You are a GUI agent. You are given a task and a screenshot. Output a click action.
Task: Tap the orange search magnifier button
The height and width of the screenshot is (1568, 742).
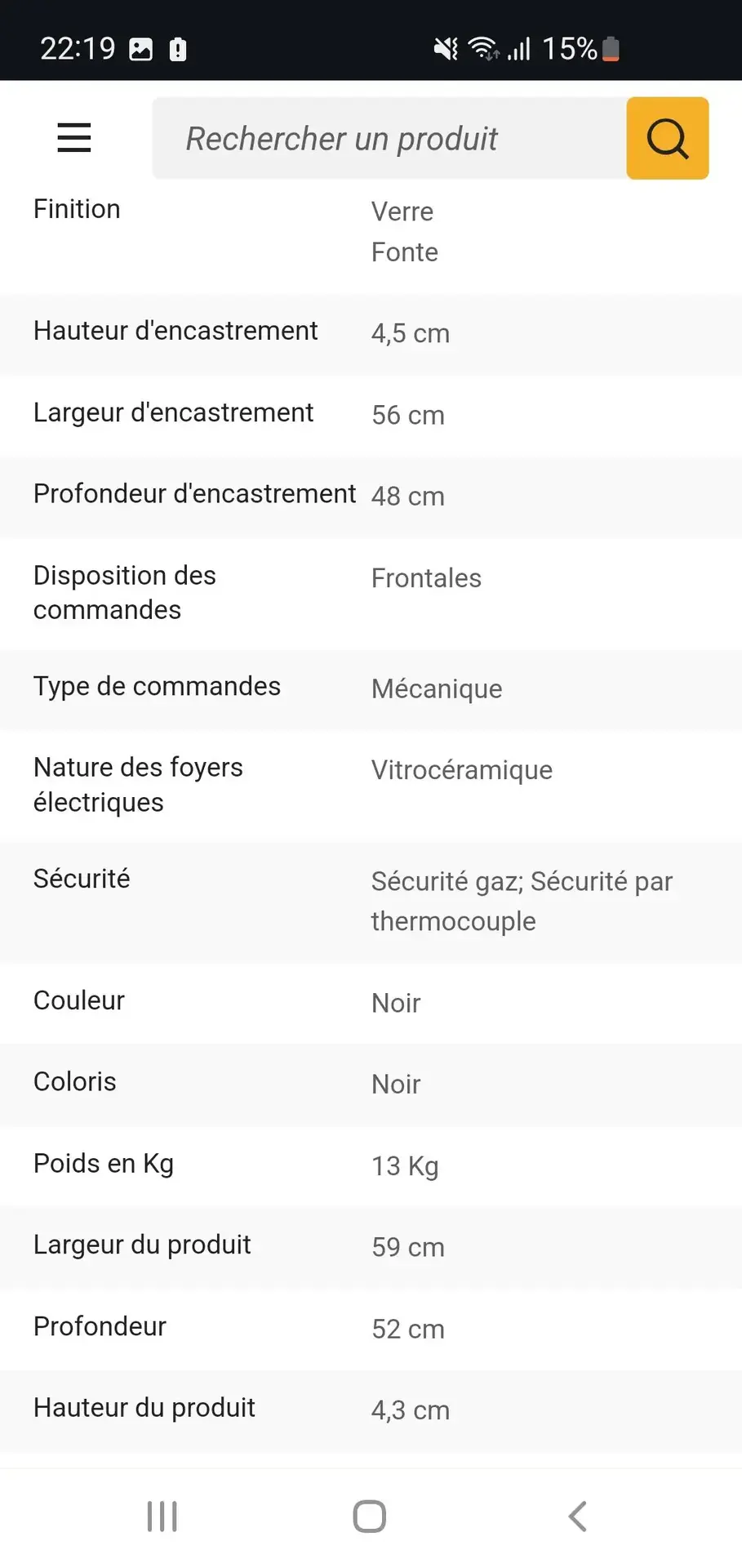pos(667,138)
